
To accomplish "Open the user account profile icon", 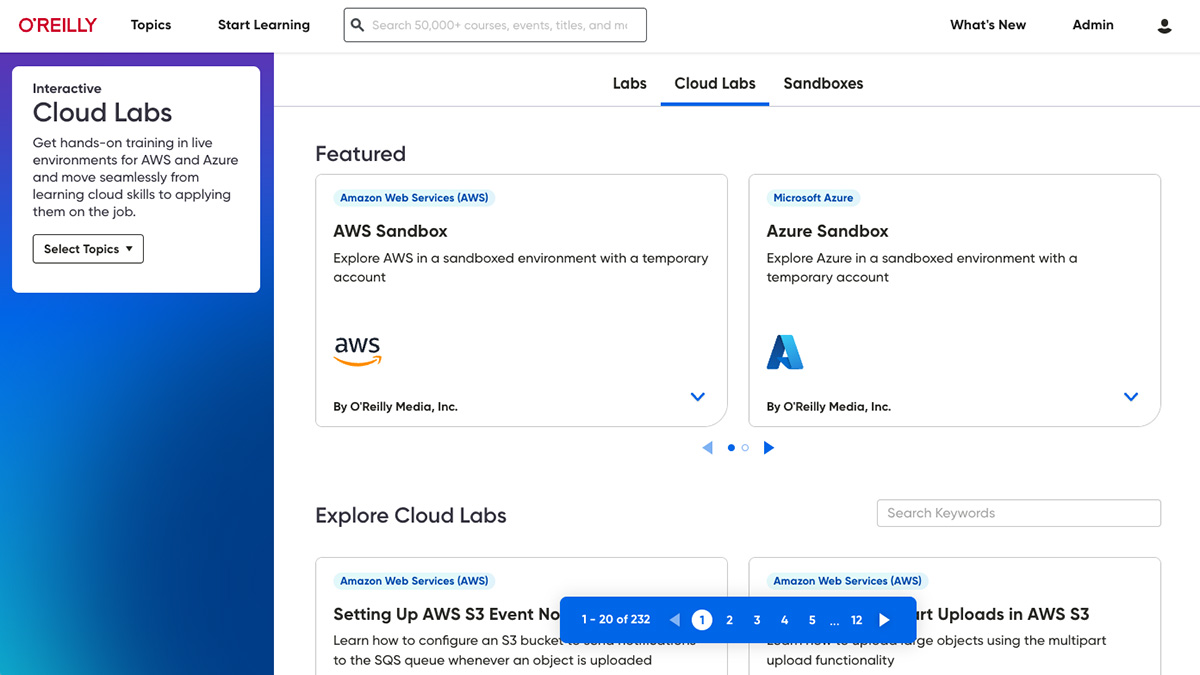I will pyautogui.click(x=1164, y=26).
